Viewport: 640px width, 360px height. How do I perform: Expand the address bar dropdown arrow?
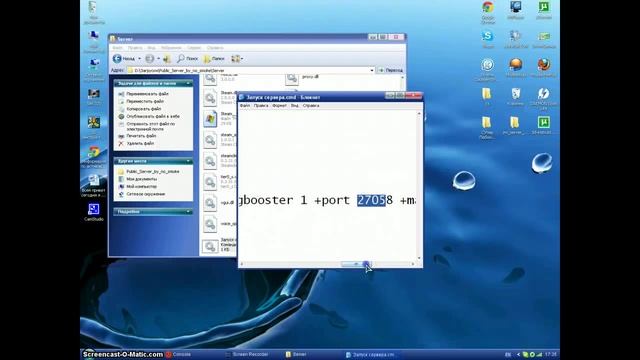[372, 70]
